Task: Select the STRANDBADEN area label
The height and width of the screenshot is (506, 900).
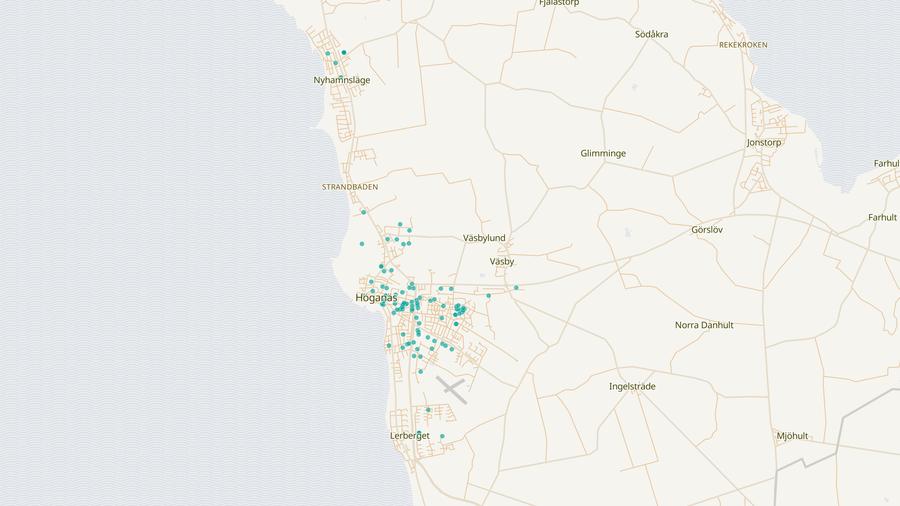Action: click(x=350, y=187)
